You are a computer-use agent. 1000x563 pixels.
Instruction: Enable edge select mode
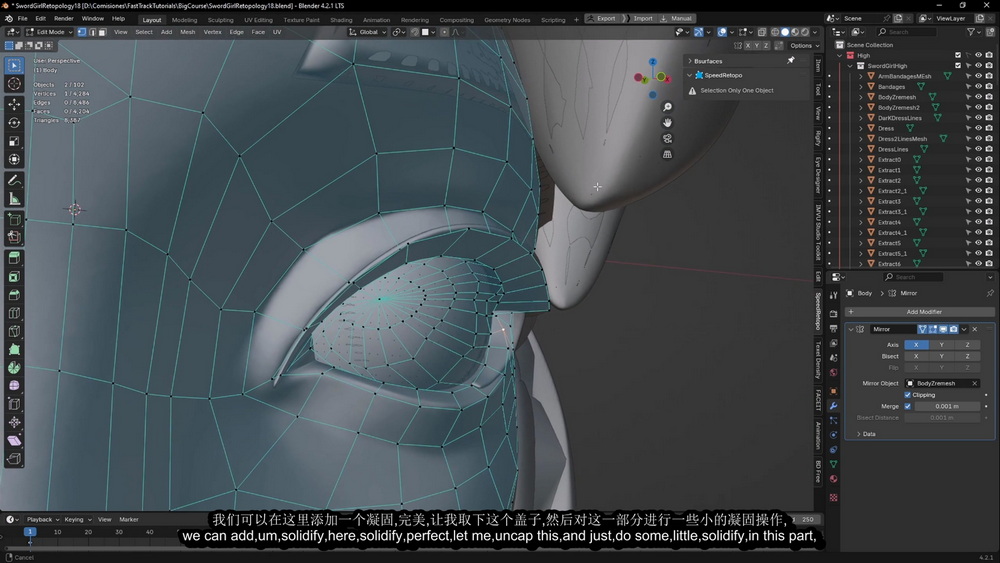click(92, 32)
